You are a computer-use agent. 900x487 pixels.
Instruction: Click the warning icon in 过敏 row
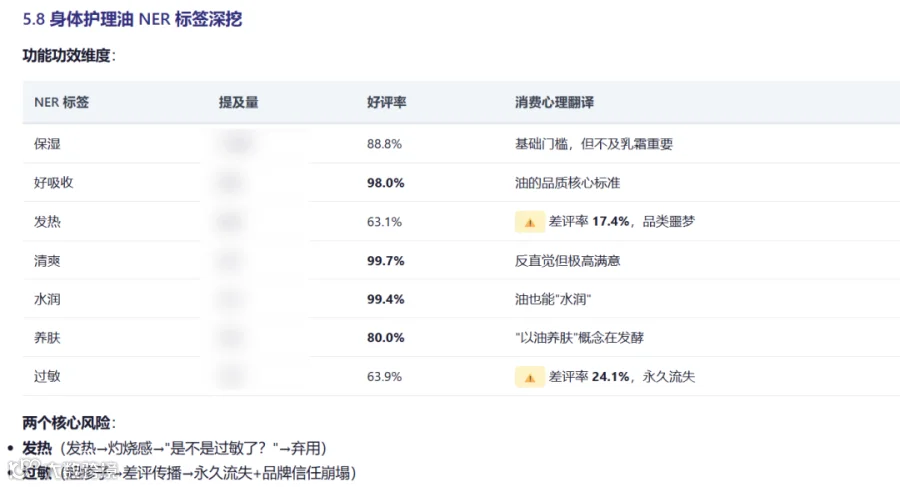529,377
